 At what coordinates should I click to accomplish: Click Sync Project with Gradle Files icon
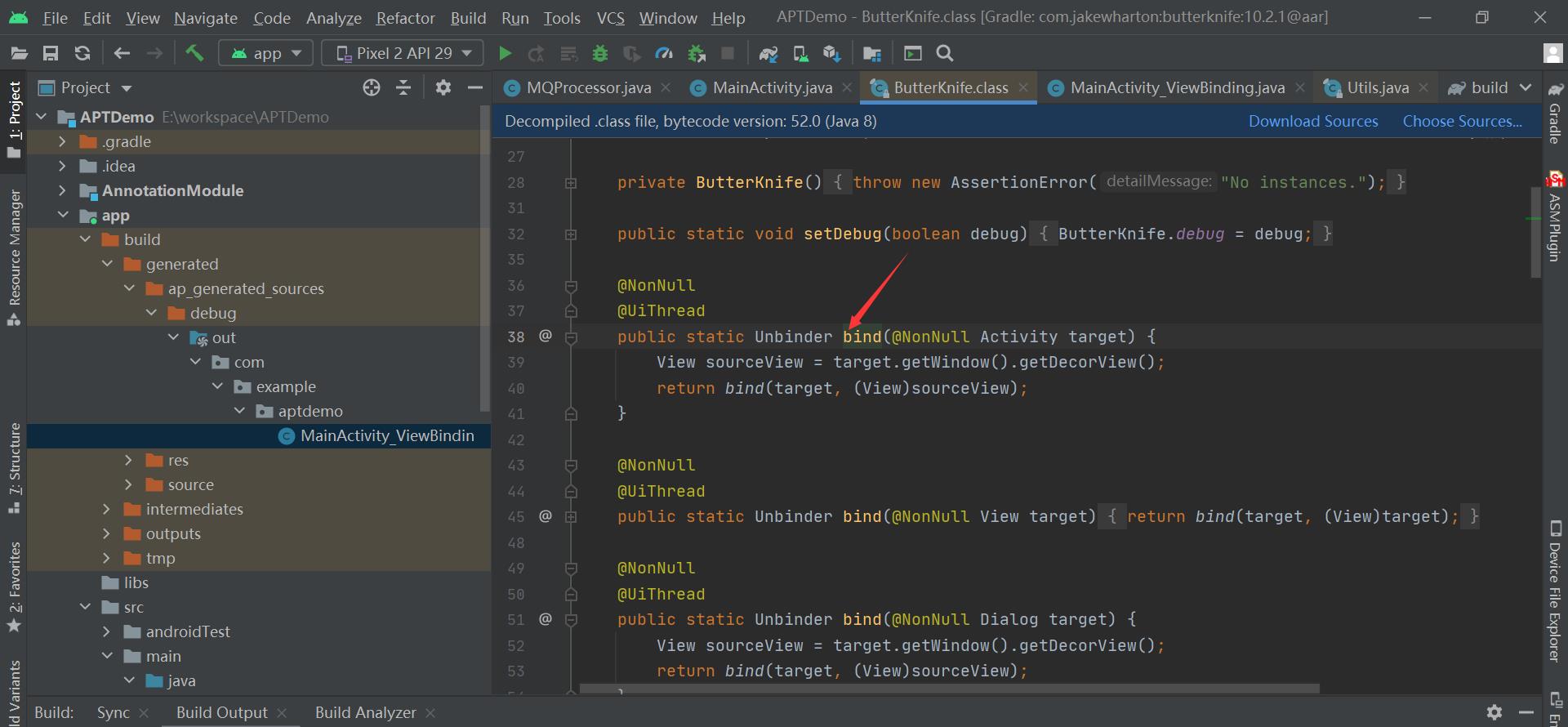click(768, 53)
